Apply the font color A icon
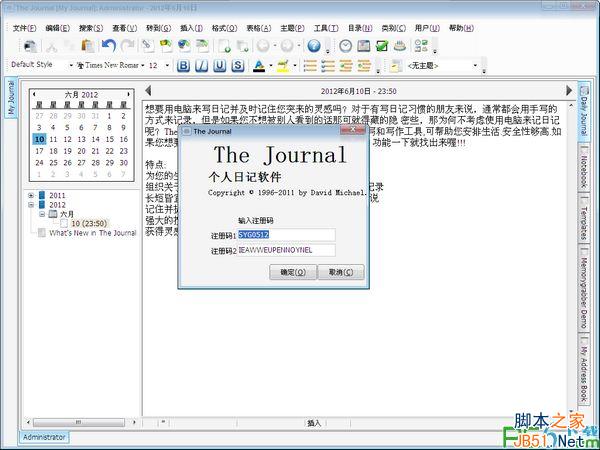This screenshot has width=600, height=450. [259, 66]
